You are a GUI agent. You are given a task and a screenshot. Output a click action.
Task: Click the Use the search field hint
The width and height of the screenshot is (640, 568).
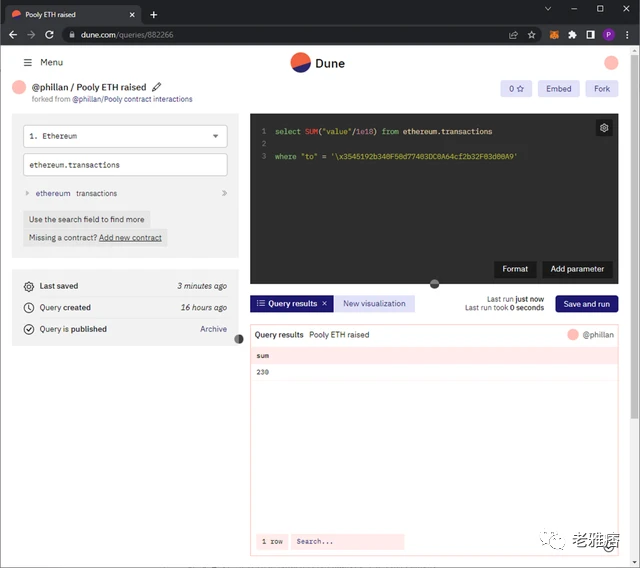point(87,219)
